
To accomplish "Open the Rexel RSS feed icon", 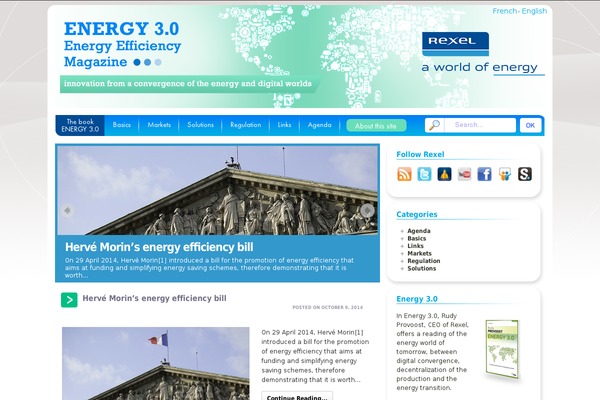I will [x=404, y=174].
